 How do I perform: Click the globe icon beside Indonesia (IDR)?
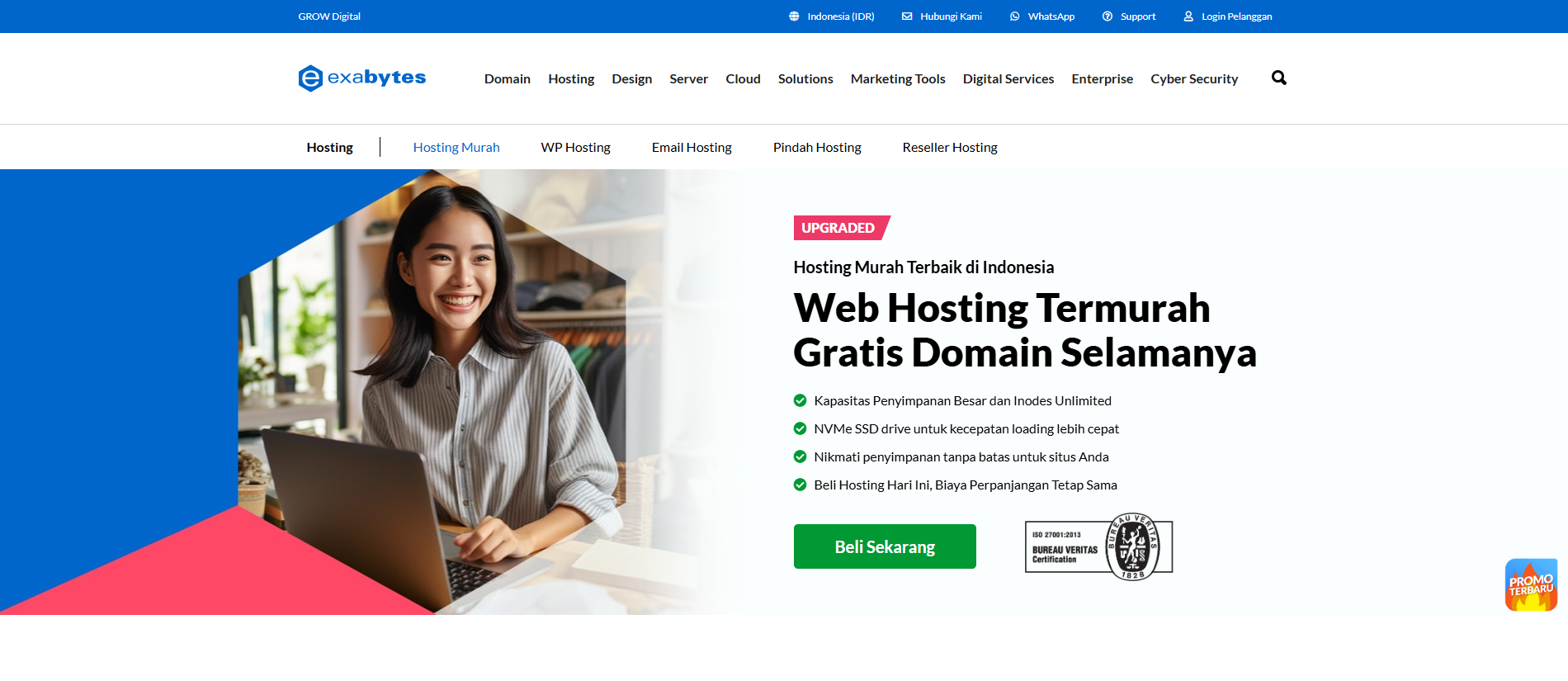(x=794, y=17)
